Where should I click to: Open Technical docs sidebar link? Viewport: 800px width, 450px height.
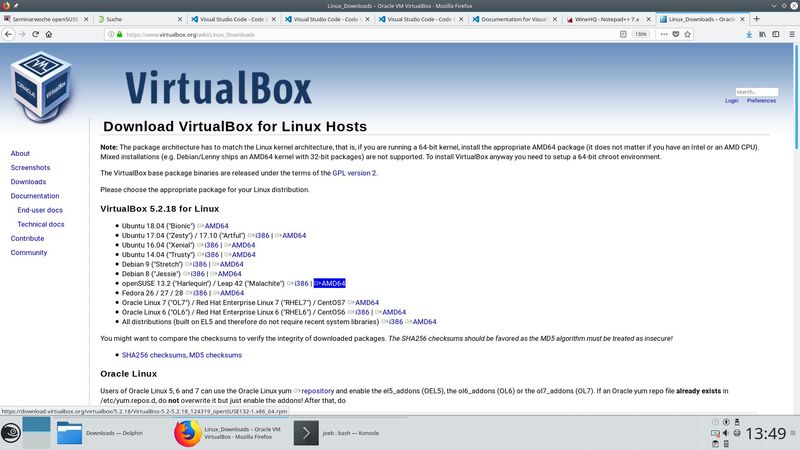(41, 224)
